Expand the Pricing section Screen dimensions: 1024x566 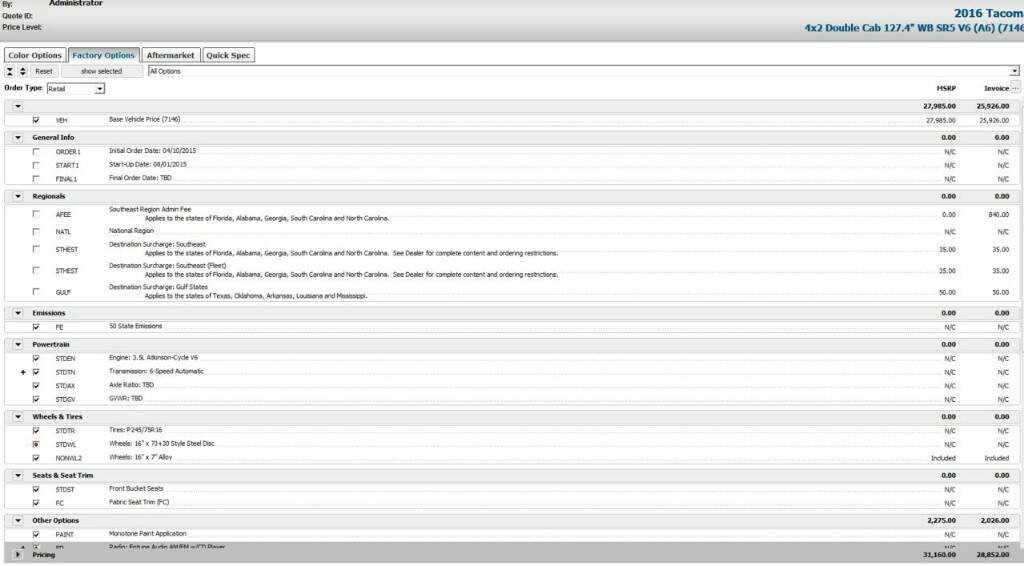[x=18, y=554]
